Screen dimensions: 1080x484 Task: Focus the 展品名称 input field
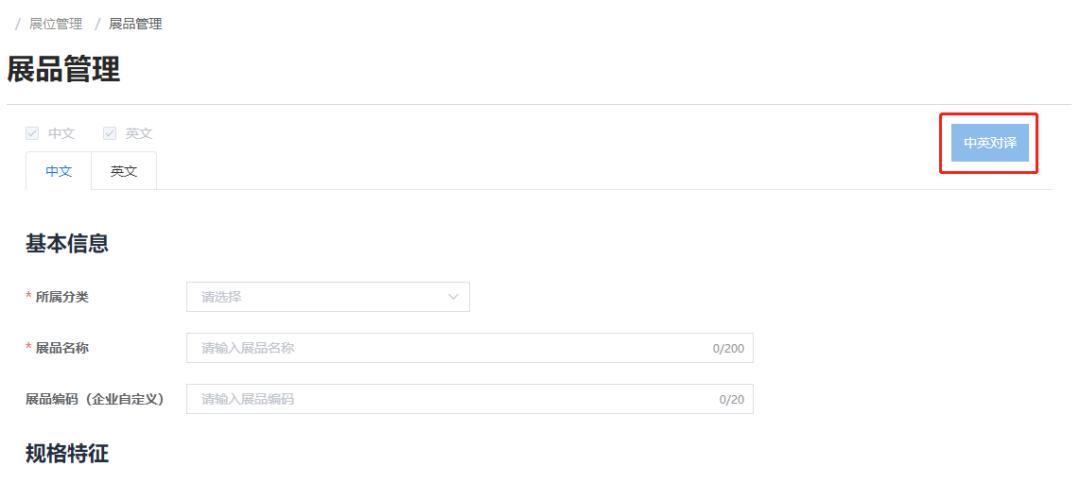point(450,348)
